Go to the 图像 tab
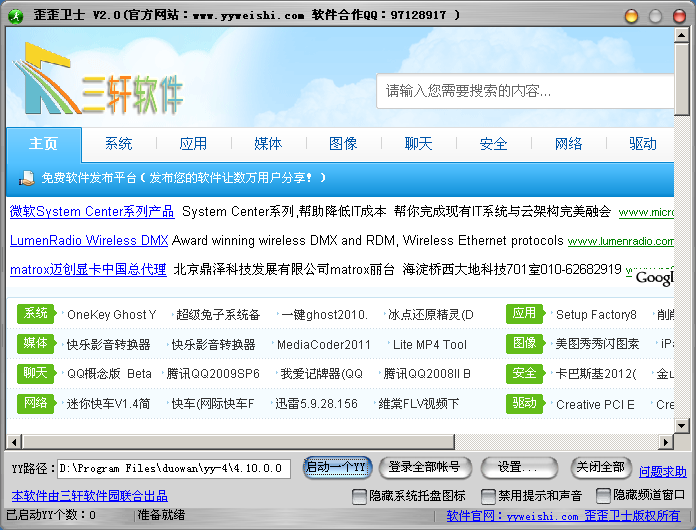696x530 pixels. coord(343,144)
